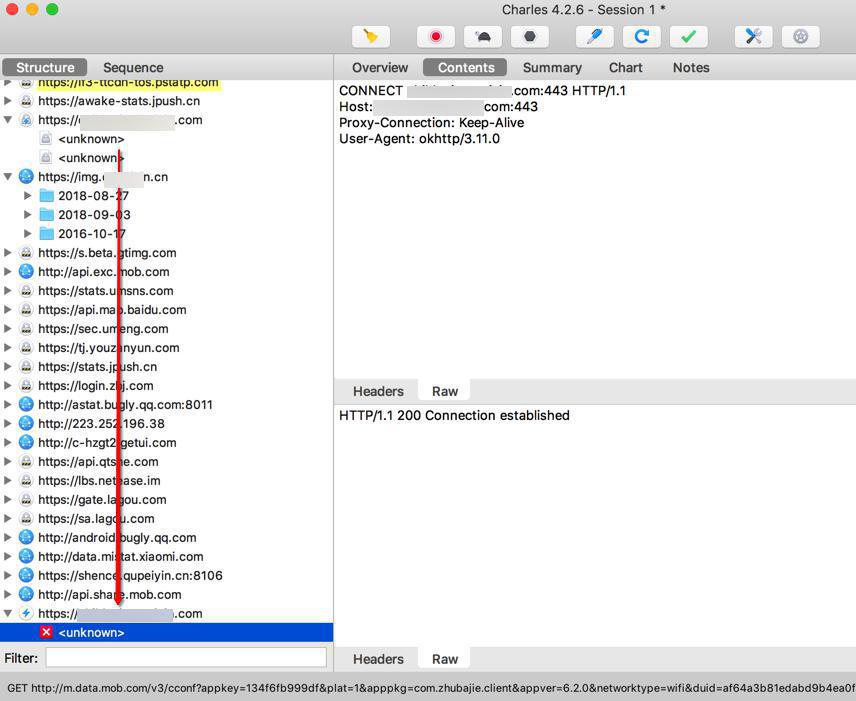Expand the 223.252.196.38 host
Viewport: 856px width, 701px height.
[x=8, y=424]
